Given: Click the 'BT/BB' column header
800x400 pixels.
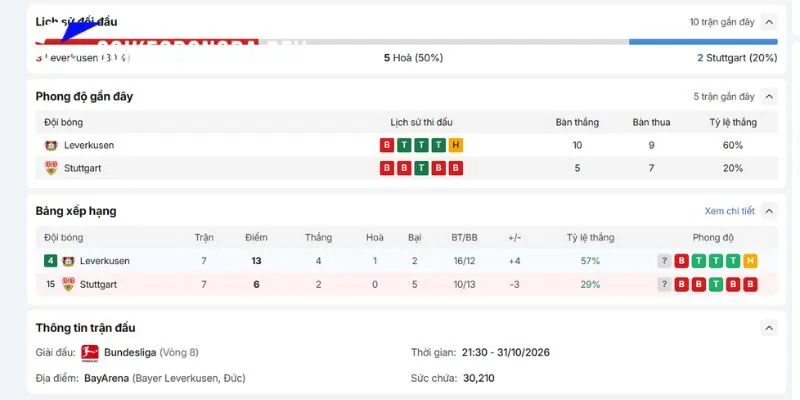Looking at the screenshot, I should tap(464, 238).
